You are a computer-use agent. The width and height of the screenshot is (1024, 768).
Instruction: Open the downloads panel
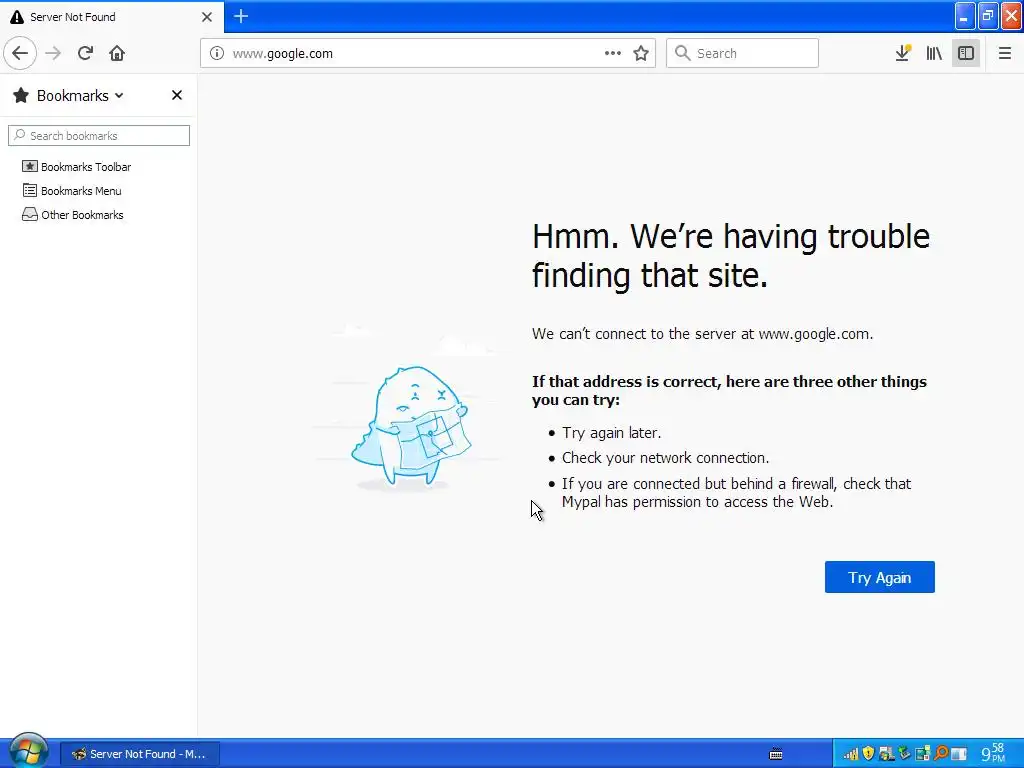click(x=903, y=53)
